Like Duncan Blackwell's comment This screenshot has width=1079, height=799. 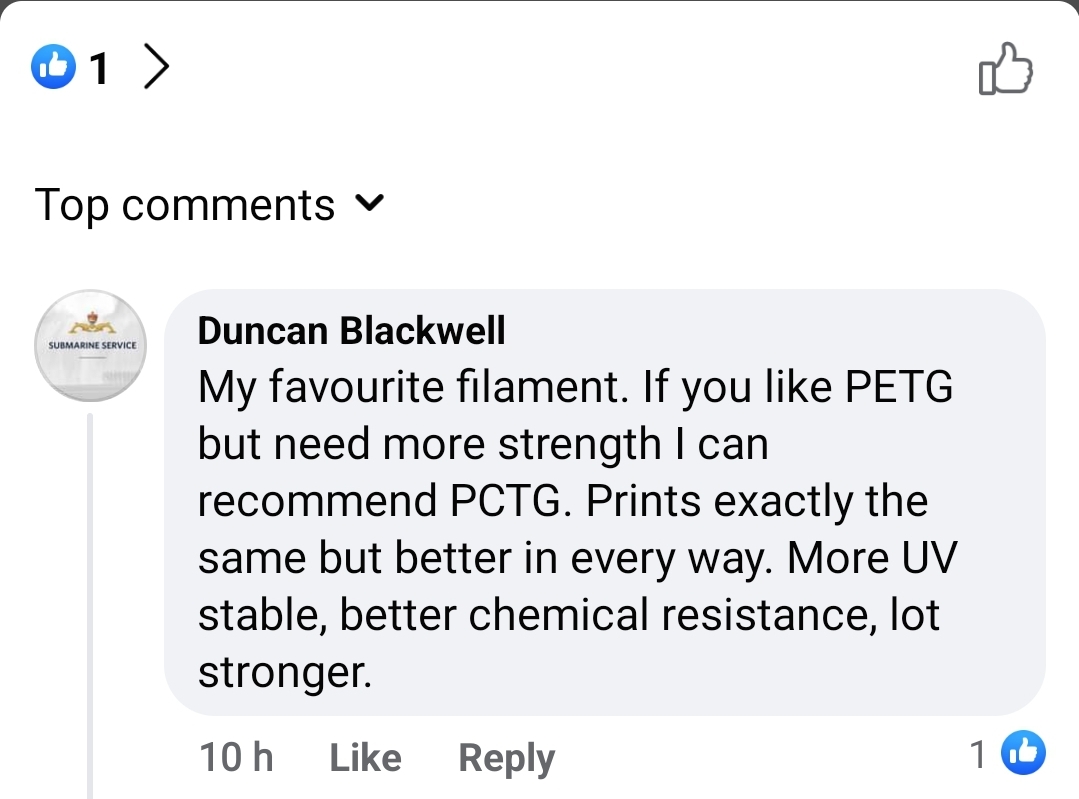coord(365,758)
